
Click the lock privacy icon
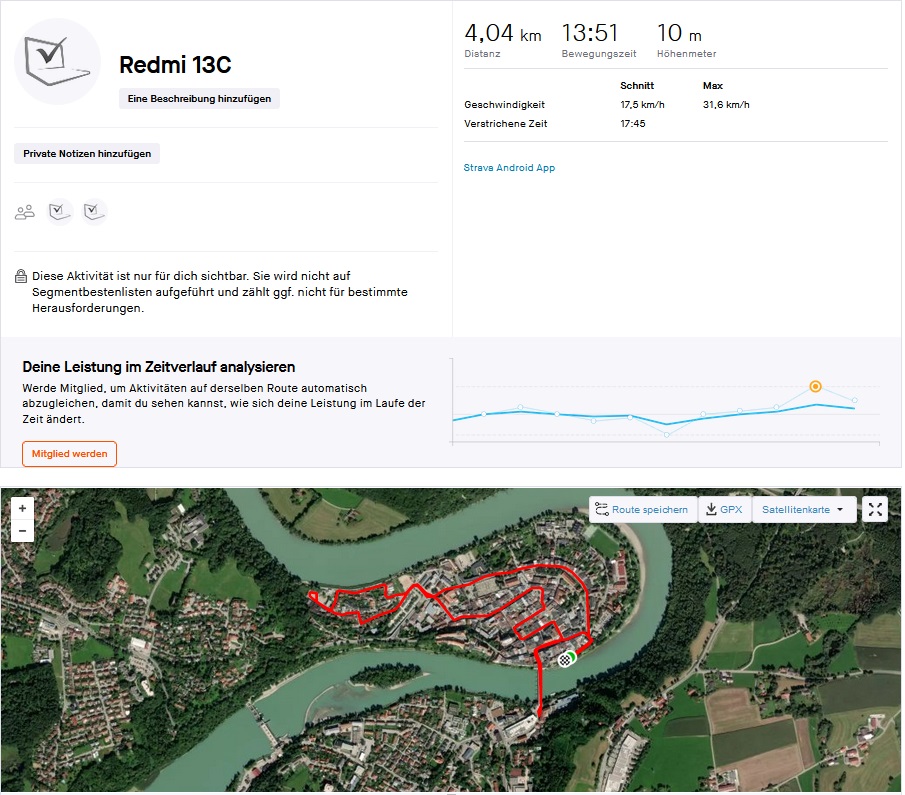pyautogui.click(x=21, y=276)
